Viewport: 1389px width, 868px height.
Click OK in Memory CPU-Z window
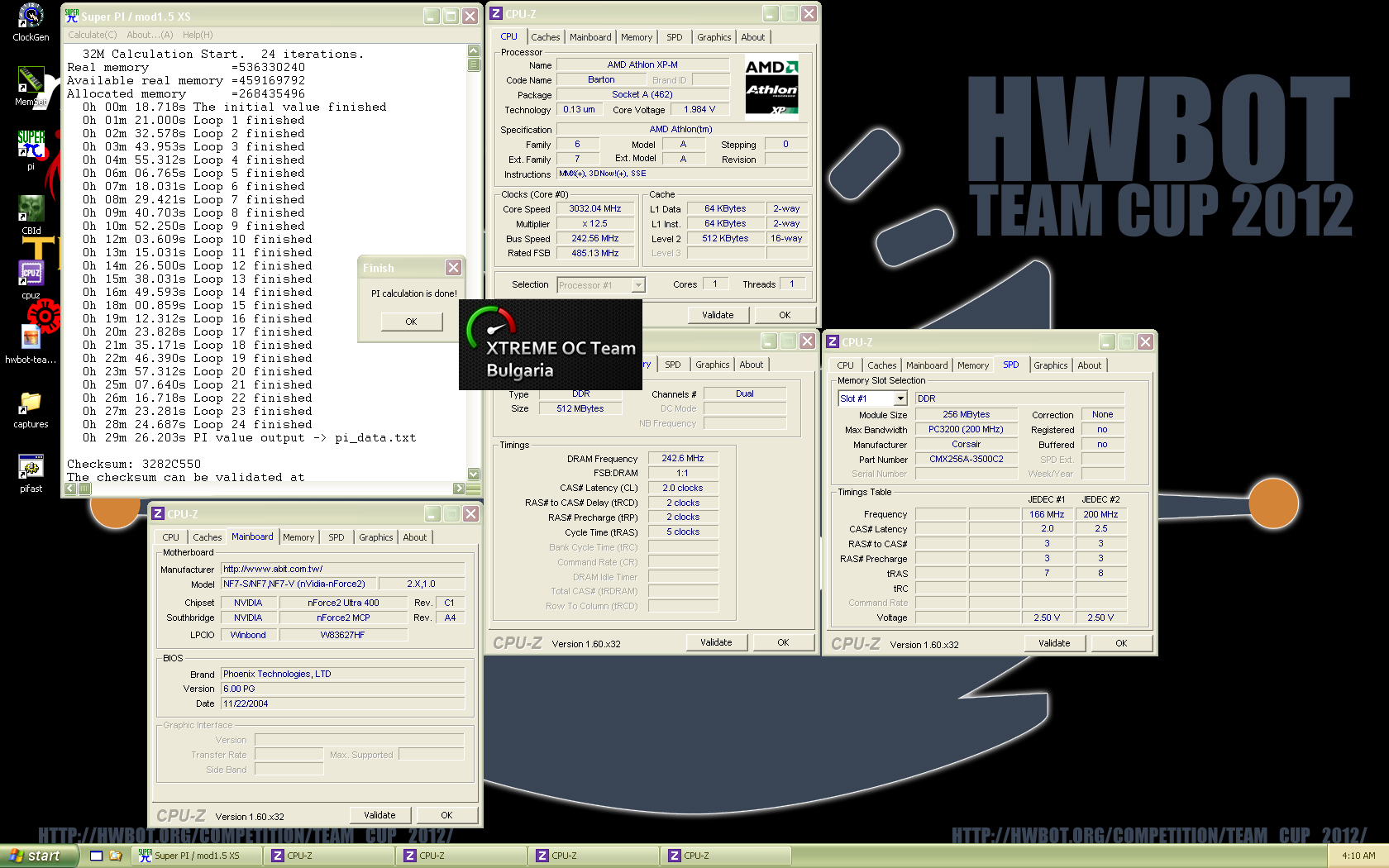pyautogui.click(x=783, y=642)
